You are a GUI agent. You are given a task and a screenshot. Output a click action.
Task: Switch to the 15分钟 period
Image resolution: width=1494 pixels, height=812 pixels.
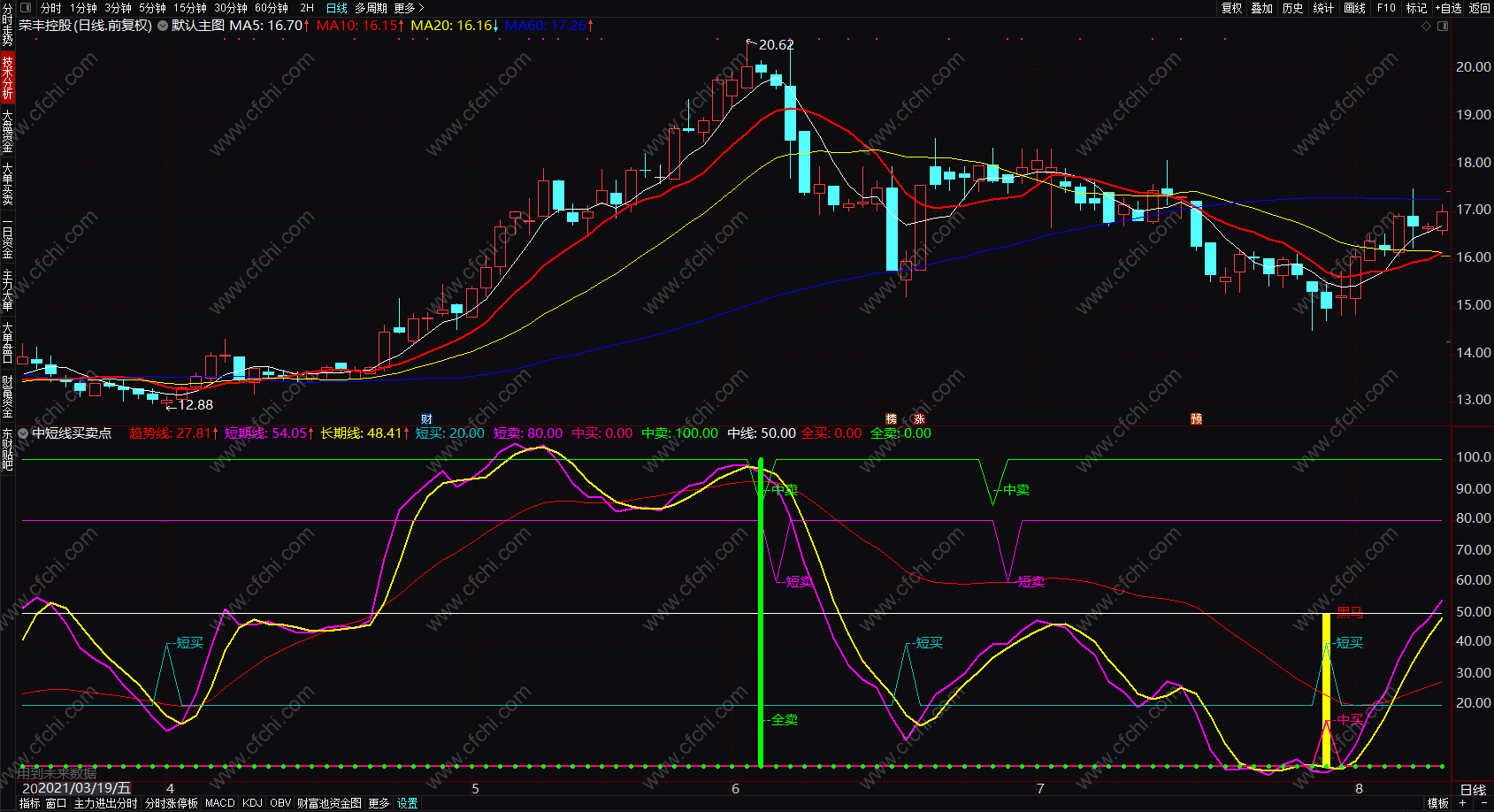[x=190, y=8]
